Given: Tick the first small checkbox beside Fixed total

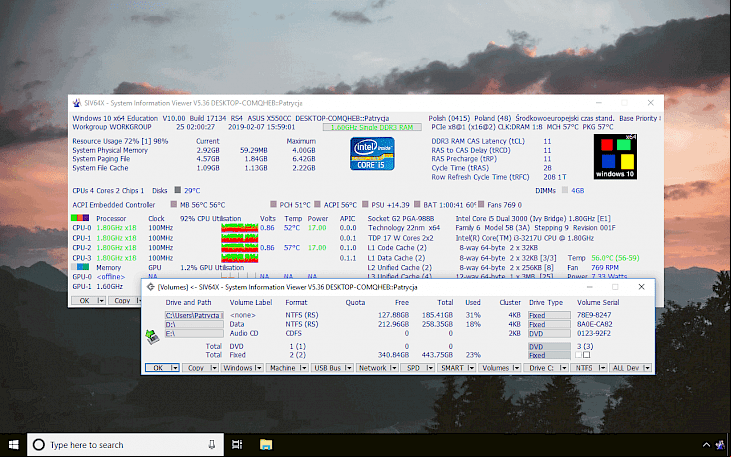Looking at the screenshot, I should click(579, 355).
